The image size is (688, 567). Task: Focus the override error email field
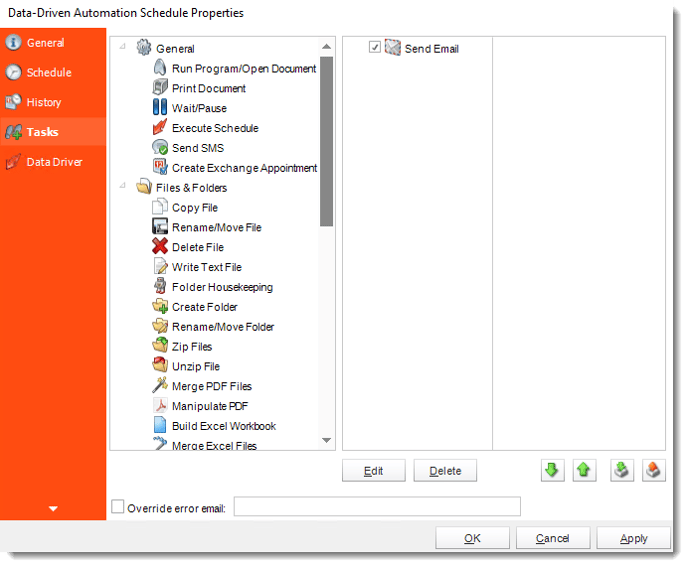[x=377, y=506]
